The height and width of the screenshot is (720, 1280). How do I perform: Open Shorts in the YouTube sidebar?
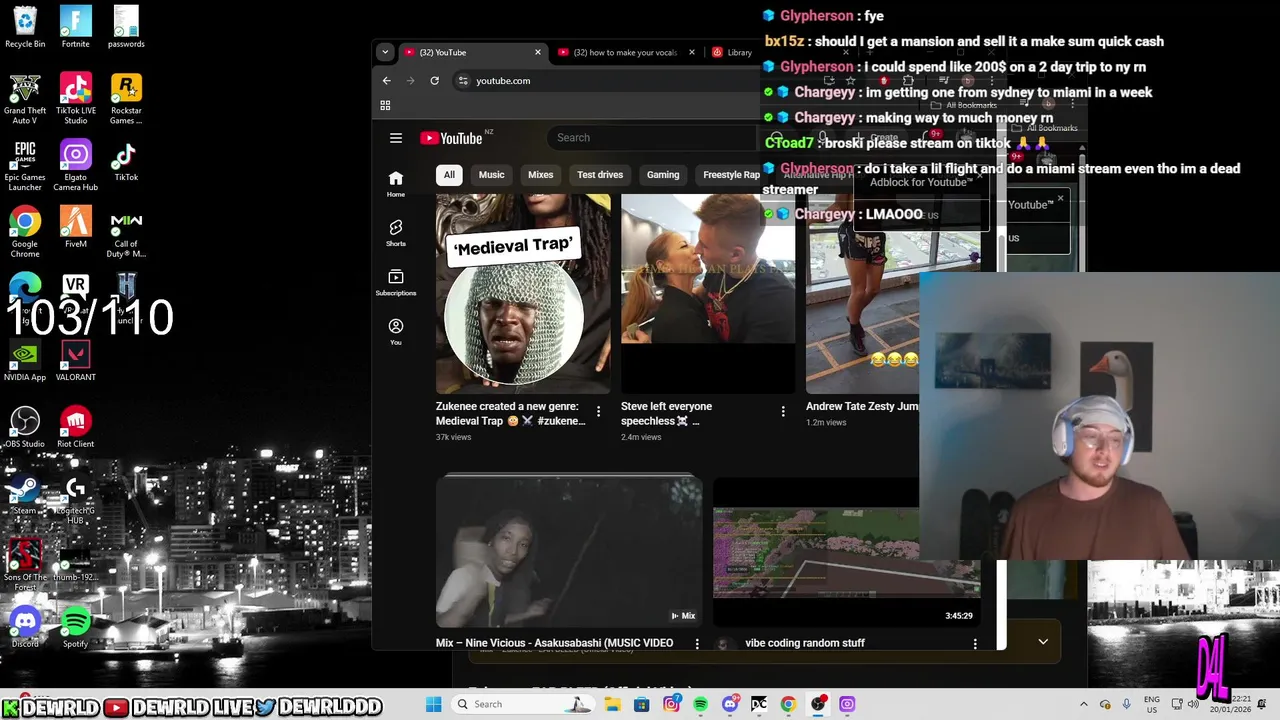pyautogui.click(x=396, y=233)
